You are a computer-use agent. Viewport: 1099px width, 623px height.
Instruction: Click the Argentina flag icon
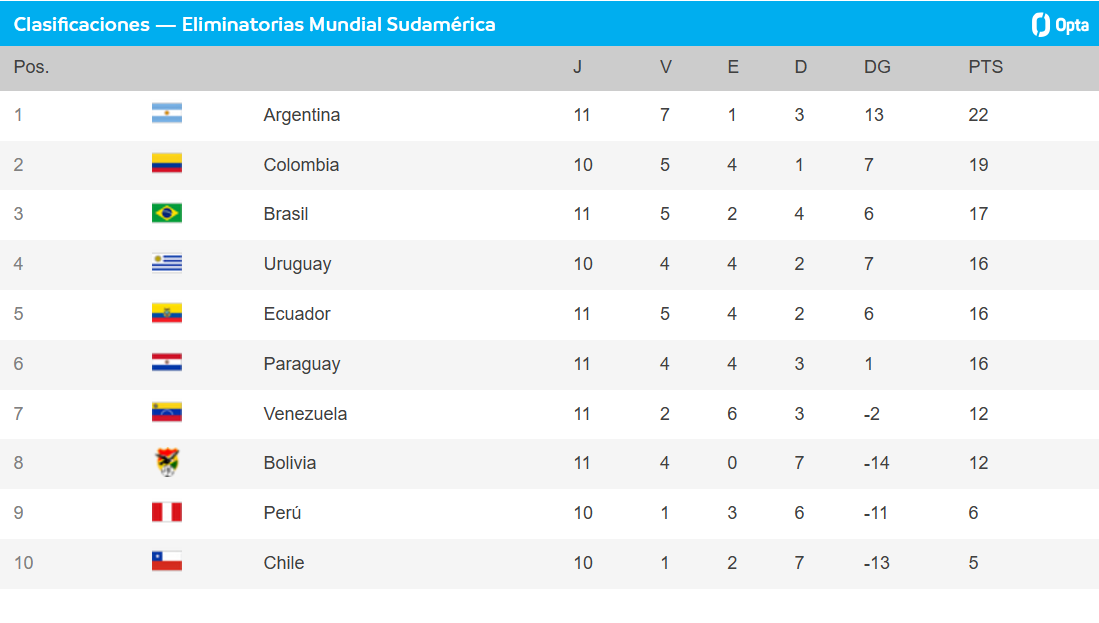[x=167, y=114]
